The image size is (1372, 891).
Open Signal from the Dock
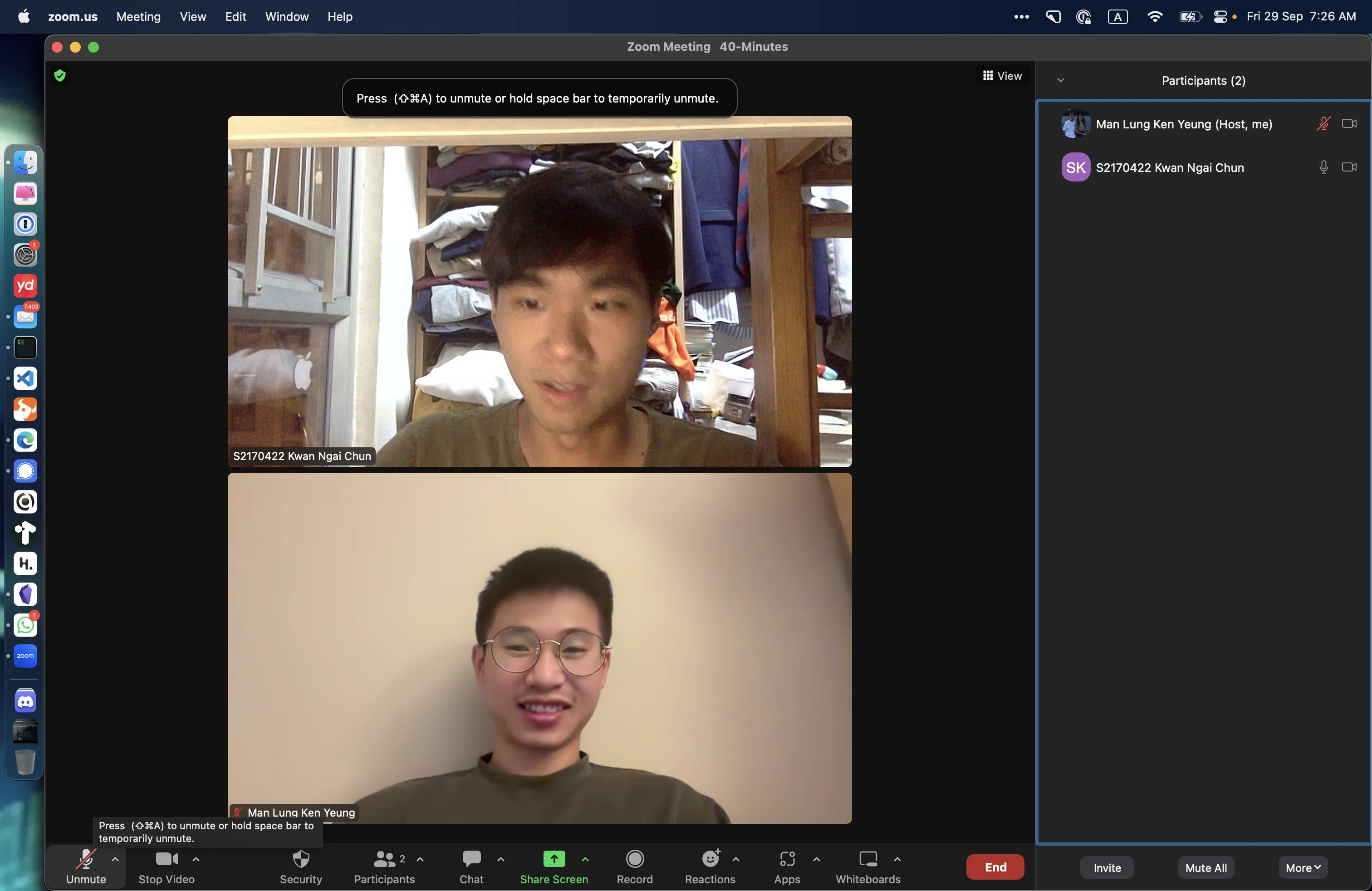click(25, 471)
